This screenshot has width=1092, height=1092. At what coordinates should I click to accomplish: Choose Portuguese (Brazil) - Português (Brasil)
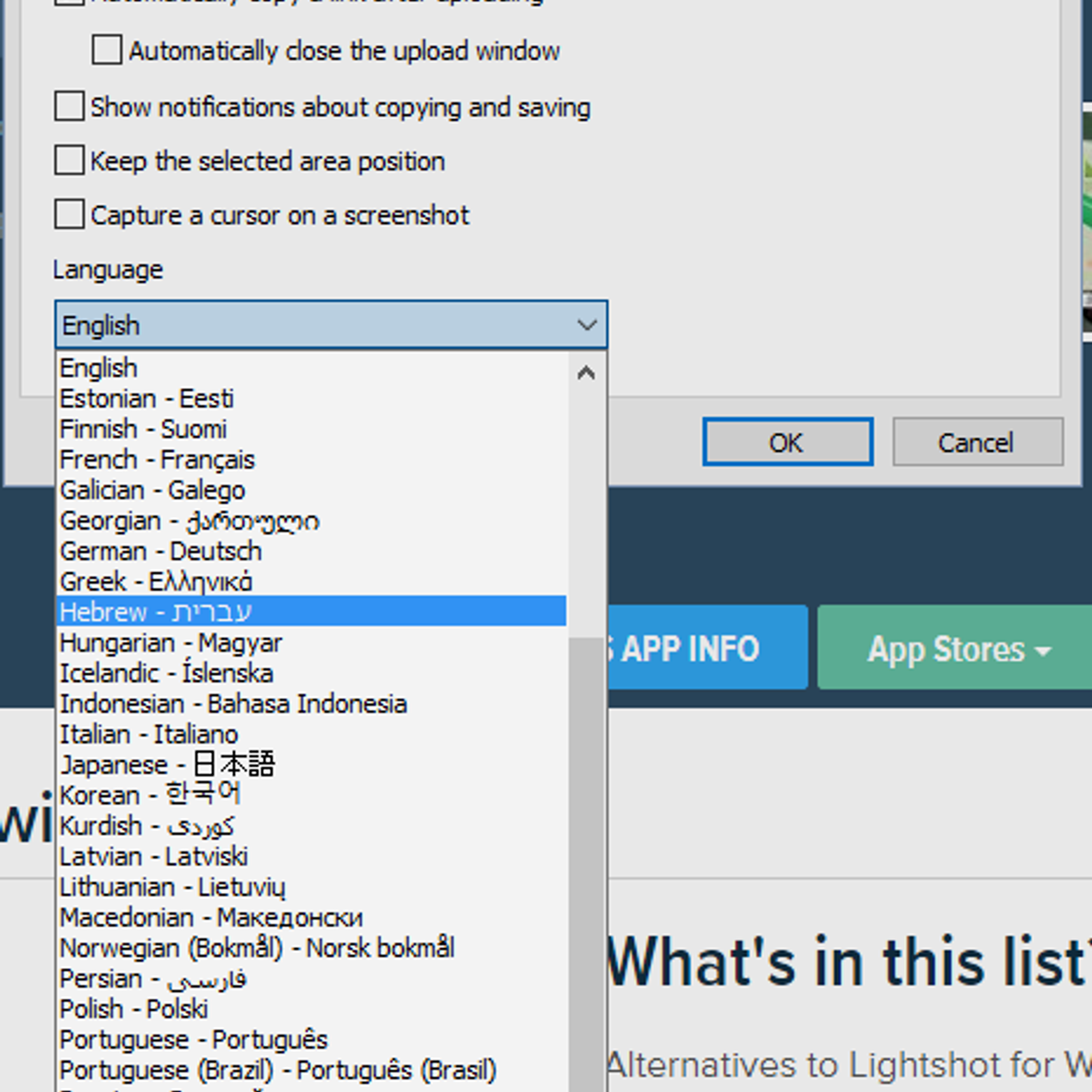311,1070
